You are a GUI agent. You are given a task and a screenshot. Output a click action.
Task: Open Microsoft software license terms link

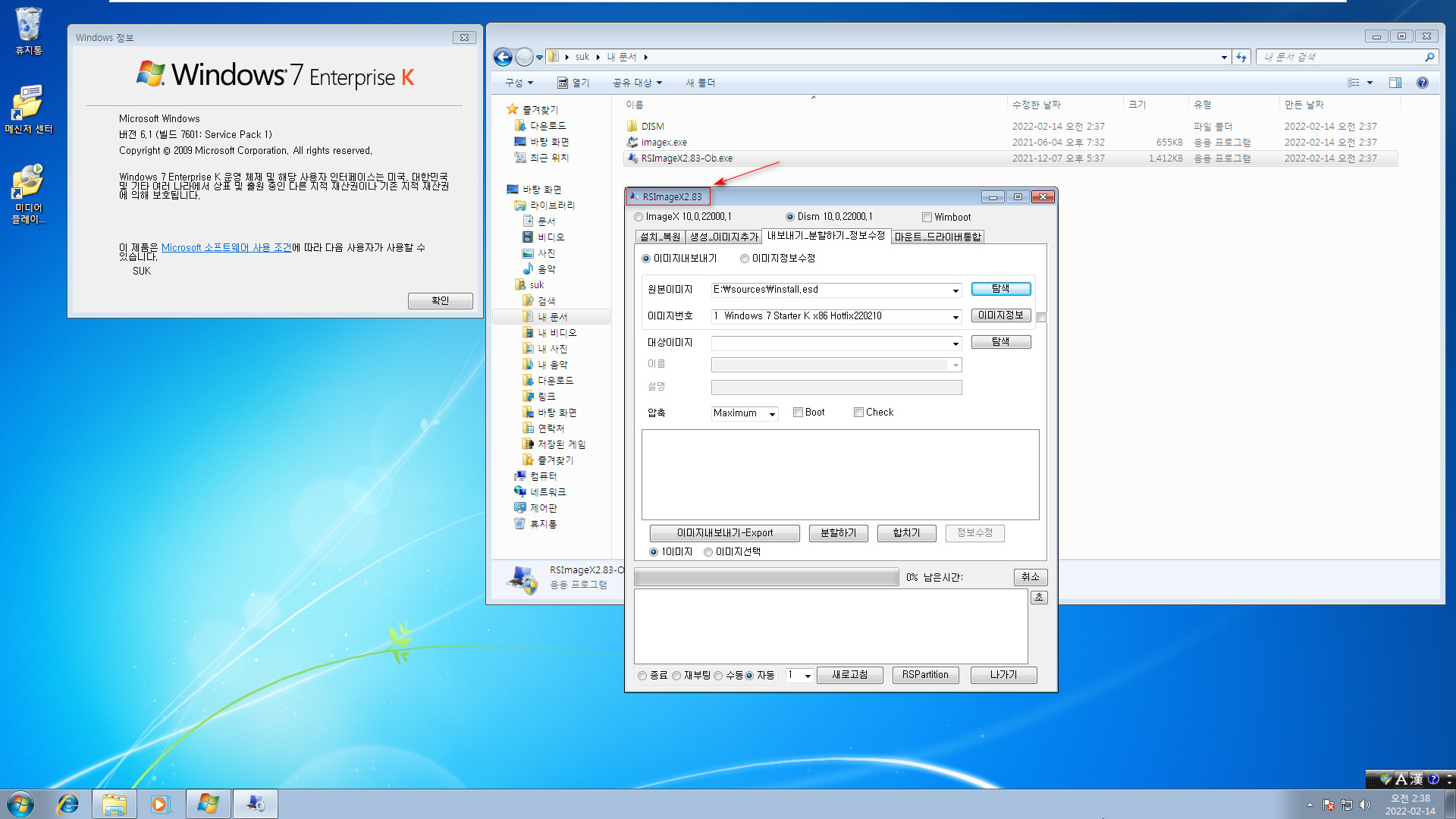click(226, 248)
